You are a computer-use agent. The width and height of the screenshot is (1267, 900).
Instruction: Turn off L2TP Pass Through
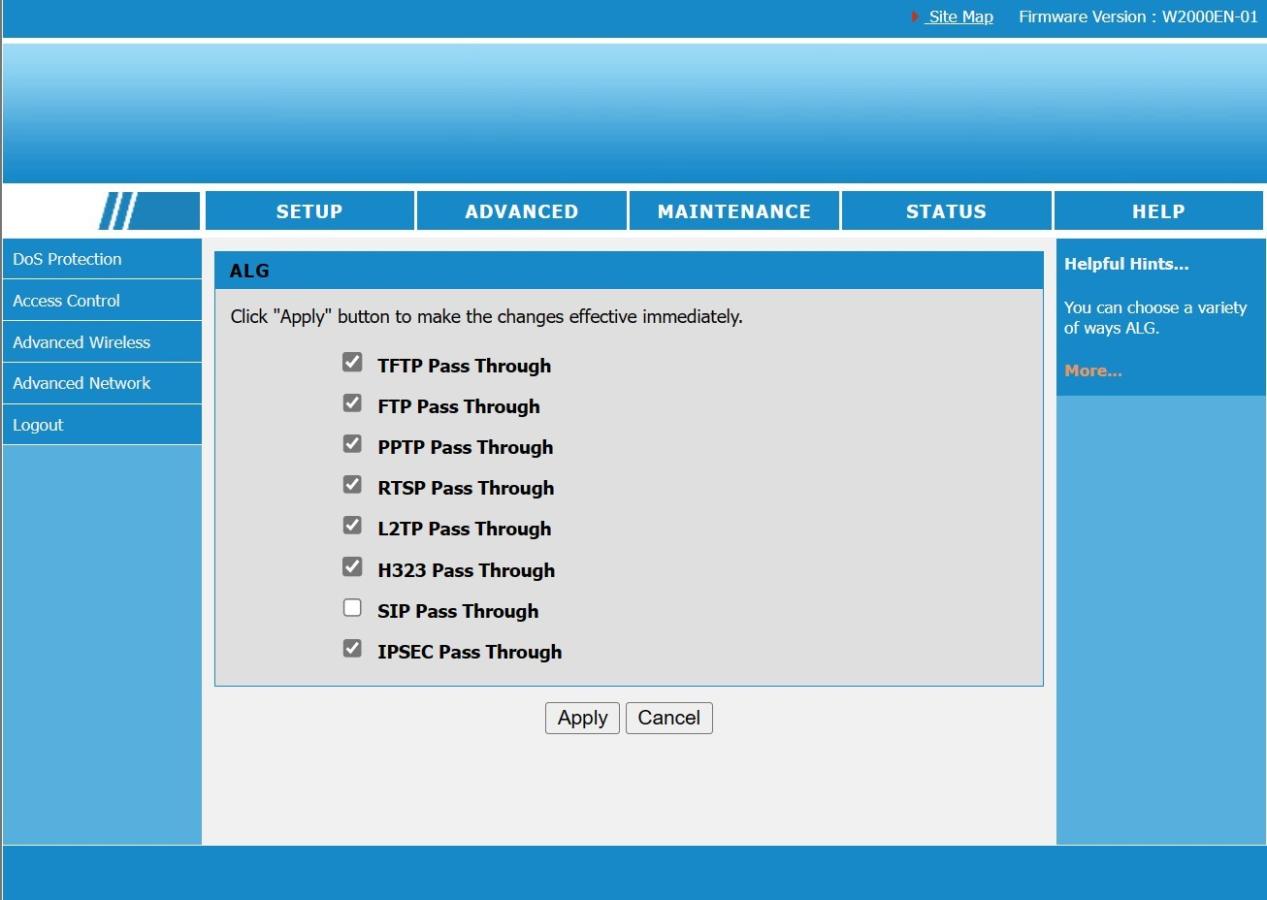tap(352, 526)
